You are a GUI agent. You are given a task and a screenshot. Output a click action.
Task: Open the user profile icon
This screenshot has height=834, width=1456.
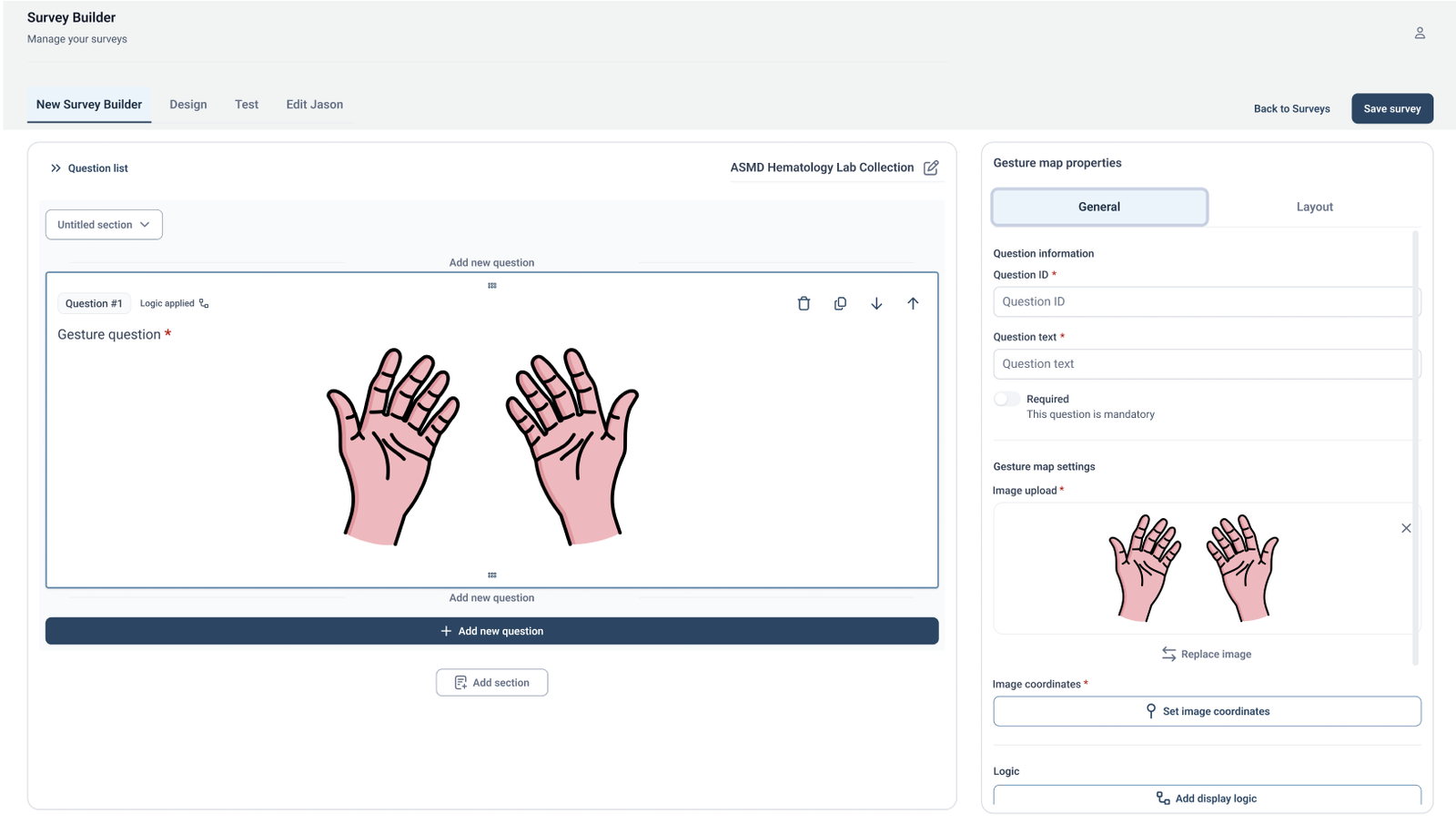pos(1420,33)
